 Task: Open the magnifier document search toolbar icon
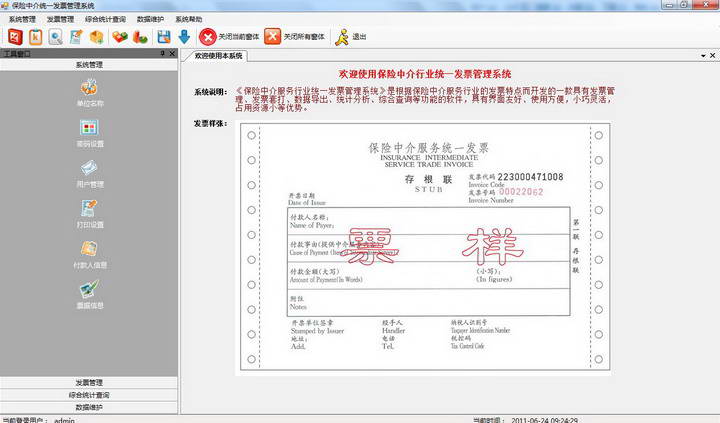pyautogui.click(x=56, y=37)
